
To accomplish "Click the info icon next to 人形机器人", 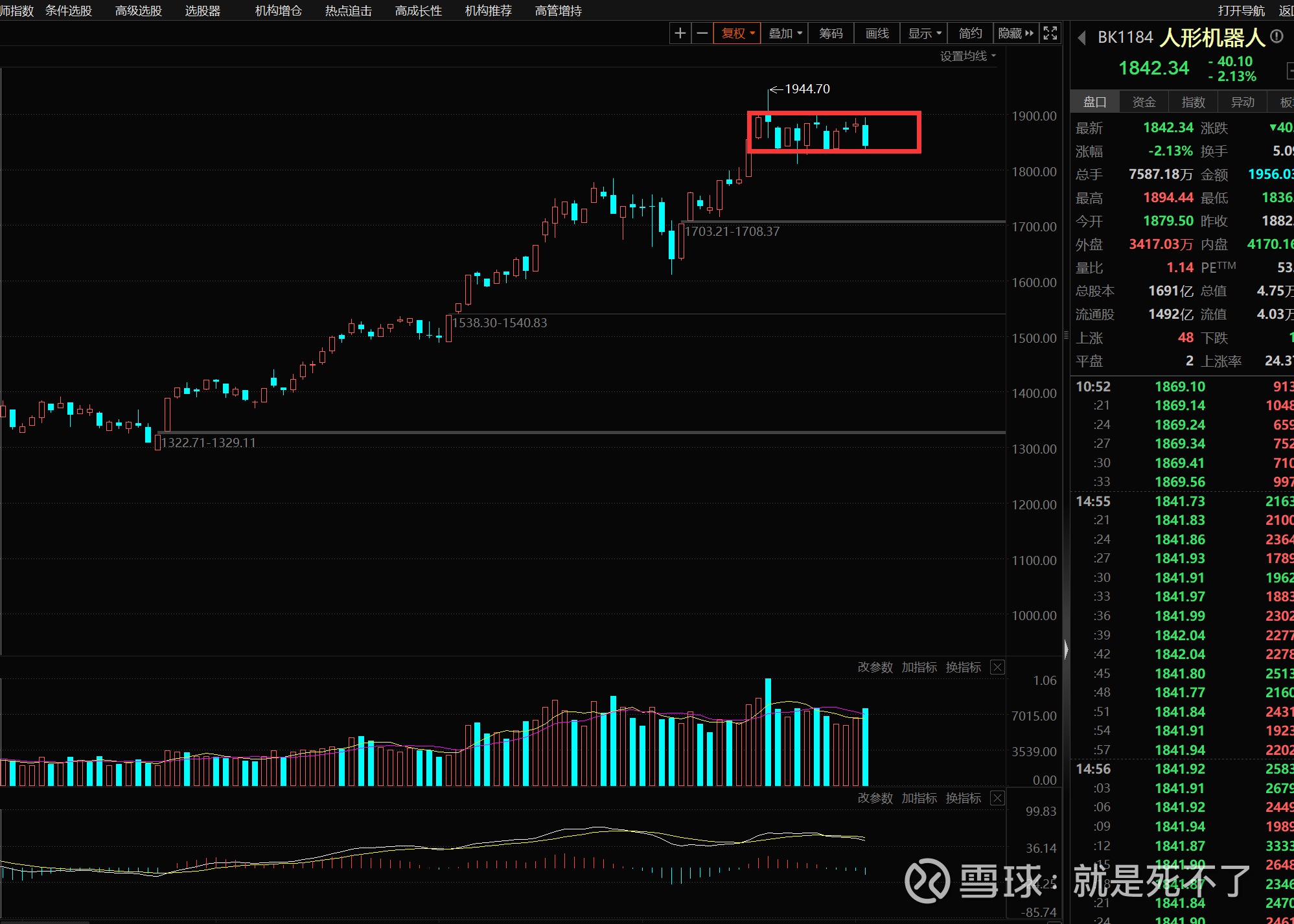I will tap(1277, 37).
